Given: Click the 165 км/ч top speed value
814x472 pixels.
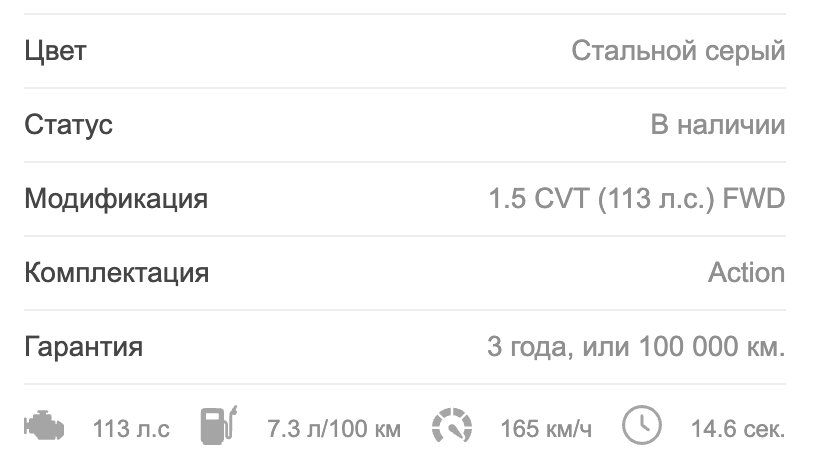Looking at the screenshot, I should 546,430.
